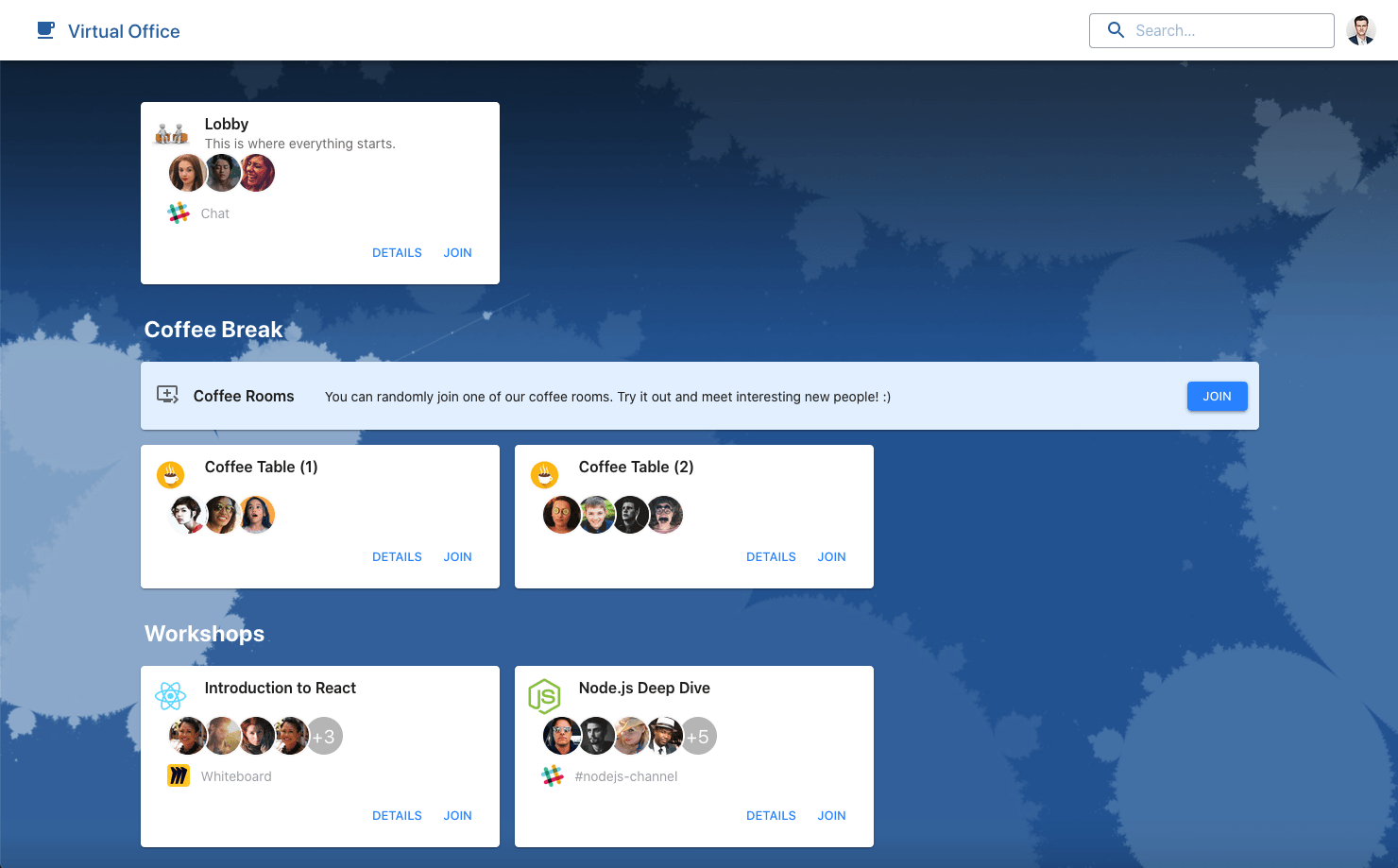Image resolution: width=1398 pixels, height=868 pixels.
Task: JOIN the Lobby room
Action: coord(457,253)
